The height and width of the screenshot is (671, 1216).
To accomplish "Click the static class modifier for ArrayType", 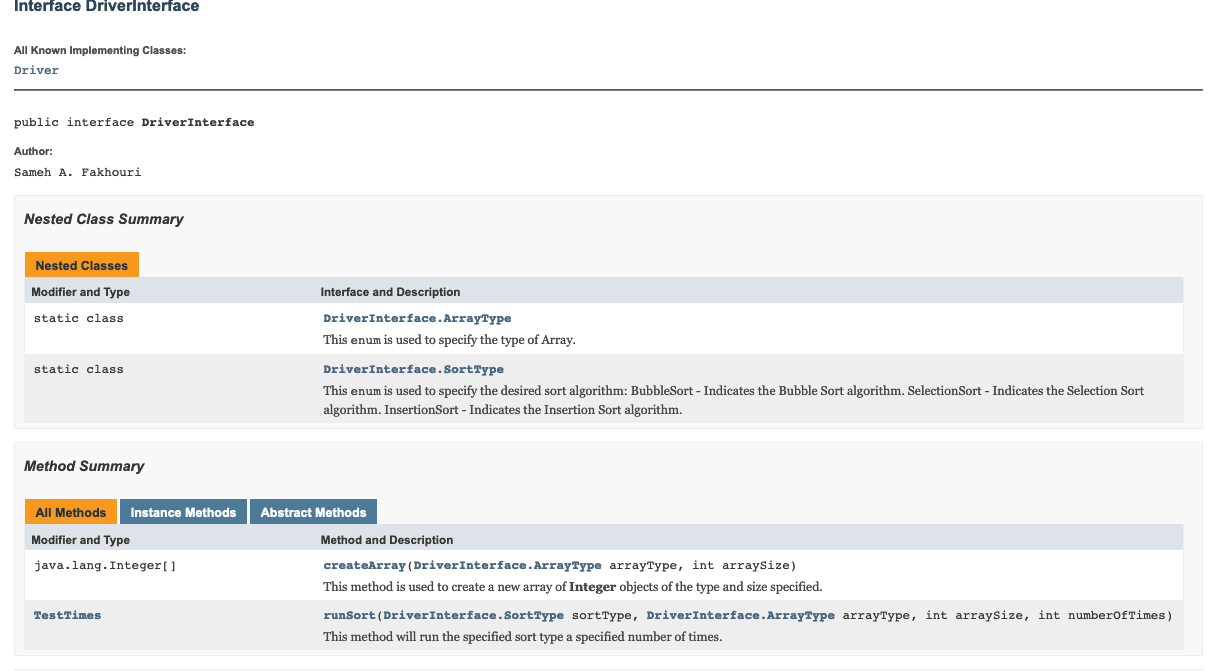I will point(78,318).
